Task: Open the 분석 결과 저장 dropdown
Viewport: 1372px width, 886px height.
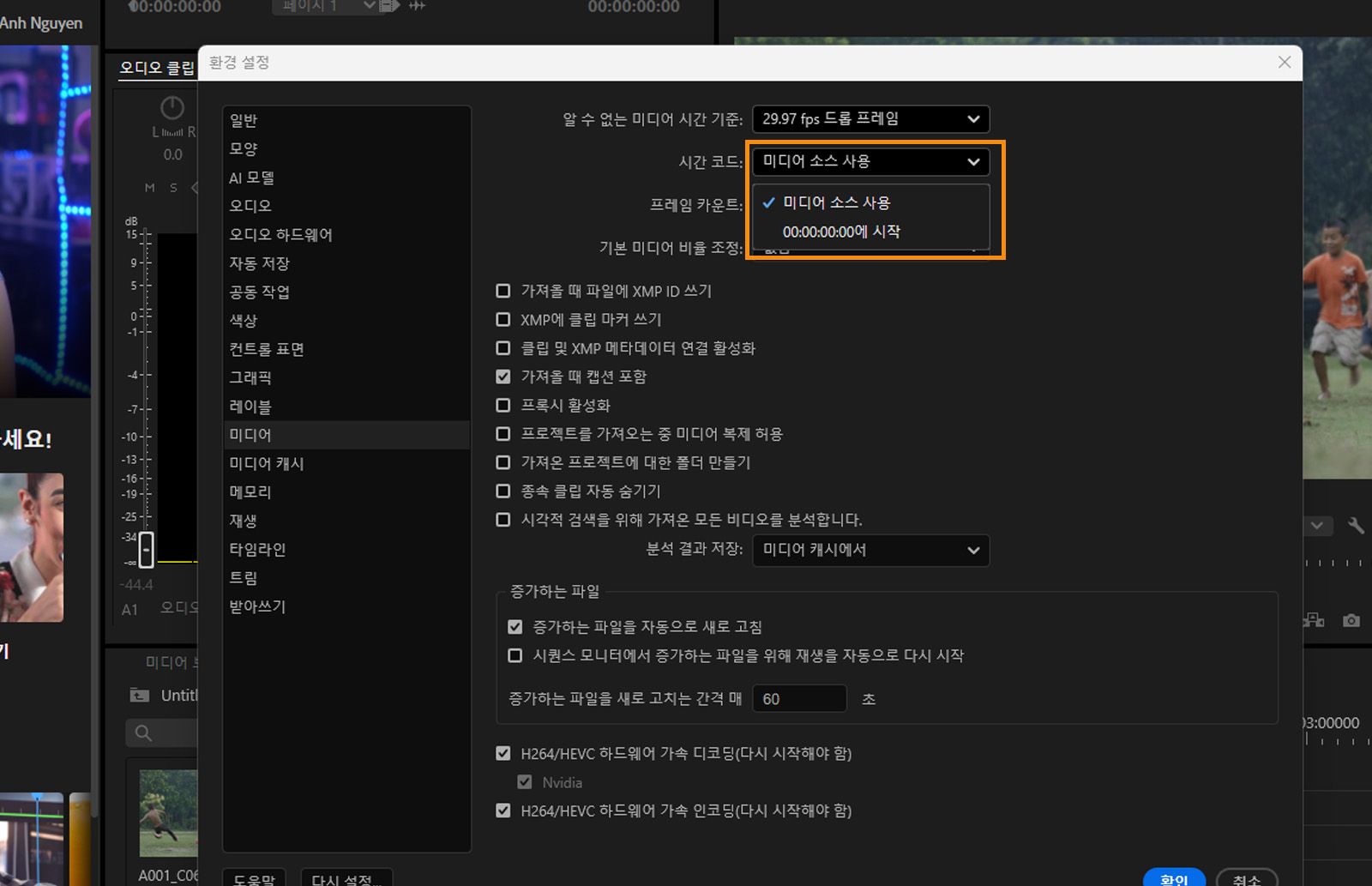Action: point(870,551)
